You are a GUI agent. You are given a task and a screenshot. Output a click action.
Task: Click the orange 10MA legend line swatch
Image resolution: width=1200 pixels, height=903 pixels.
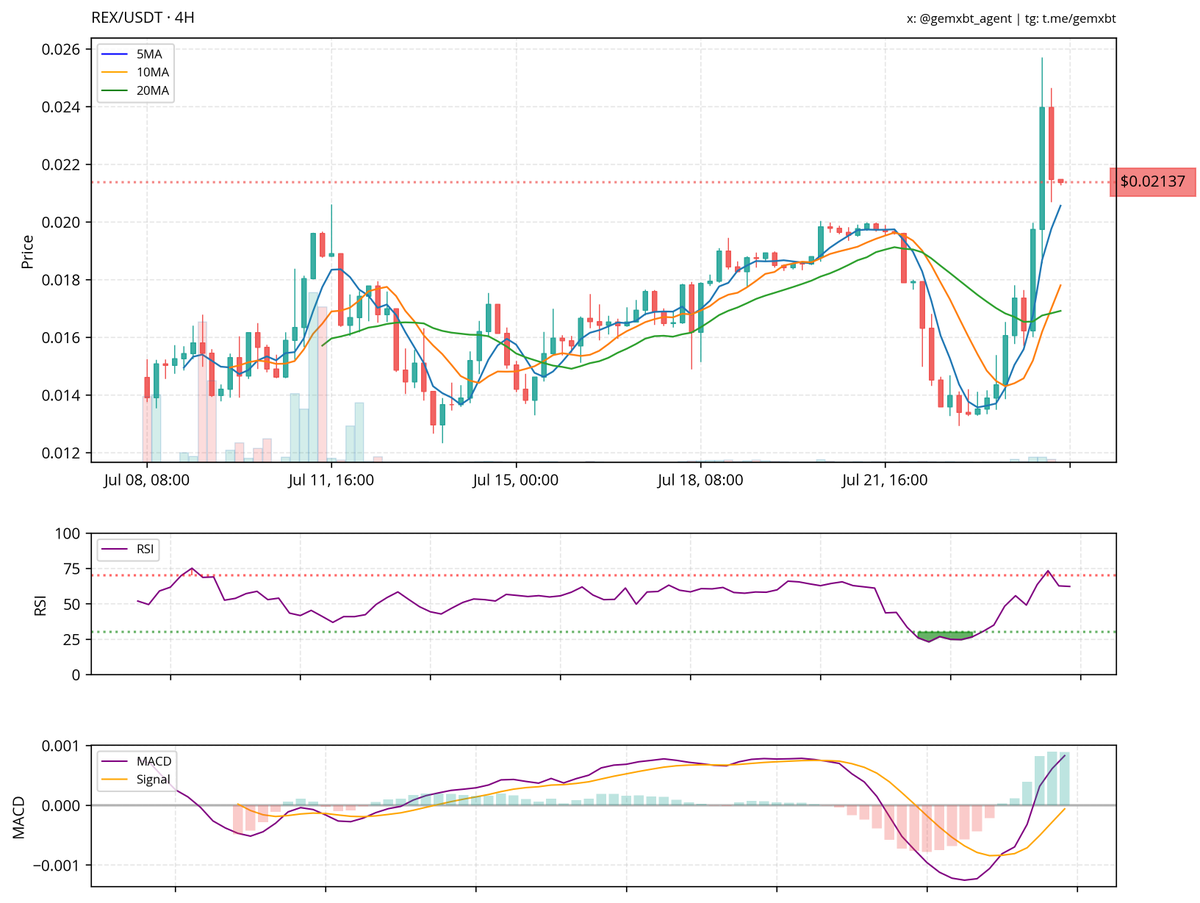point(114,72)
